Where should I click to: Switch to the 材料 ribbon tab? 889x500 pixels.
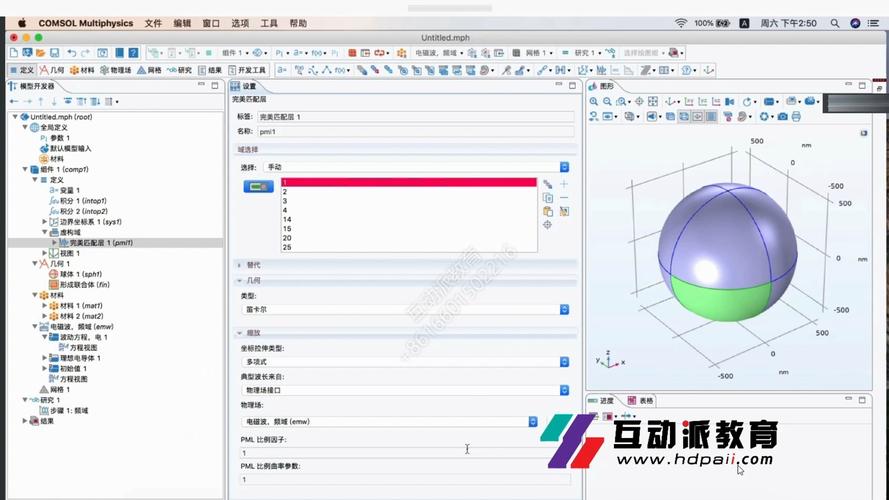[x=82, y=70]
